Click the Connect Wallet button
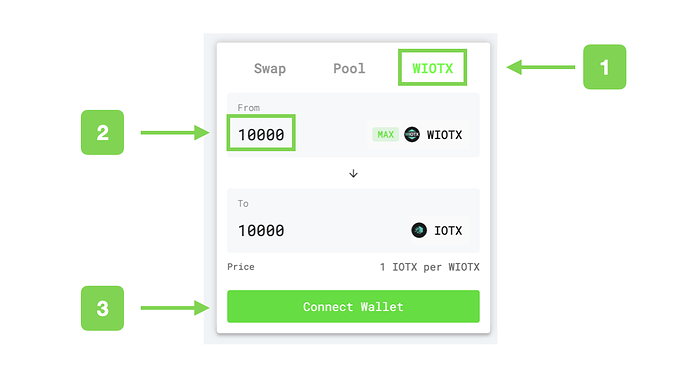The width and height of the screenshot is (690, 390). 353,306
